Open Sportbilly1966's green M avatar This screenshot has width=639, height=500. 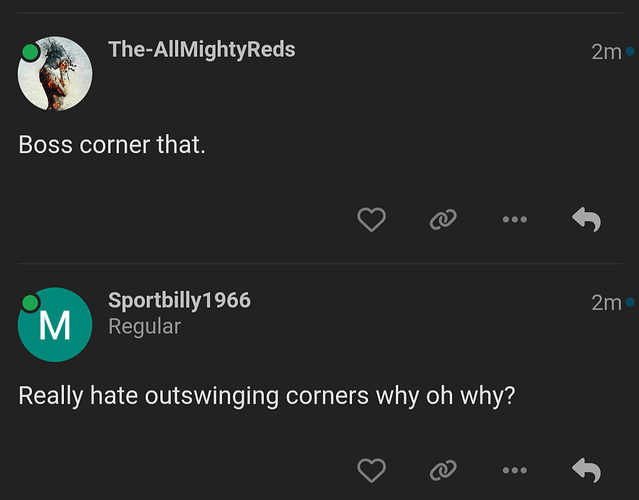(56, 324)
